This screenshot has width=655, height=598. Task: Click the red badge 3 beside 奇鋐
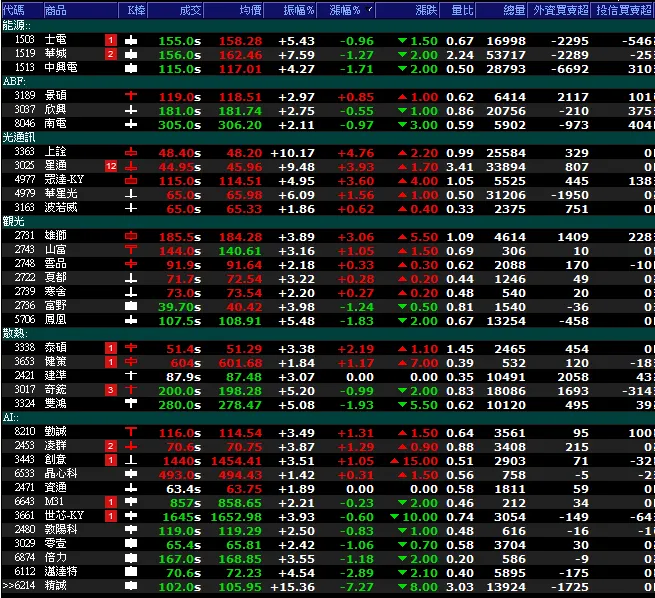coord(111,390)
